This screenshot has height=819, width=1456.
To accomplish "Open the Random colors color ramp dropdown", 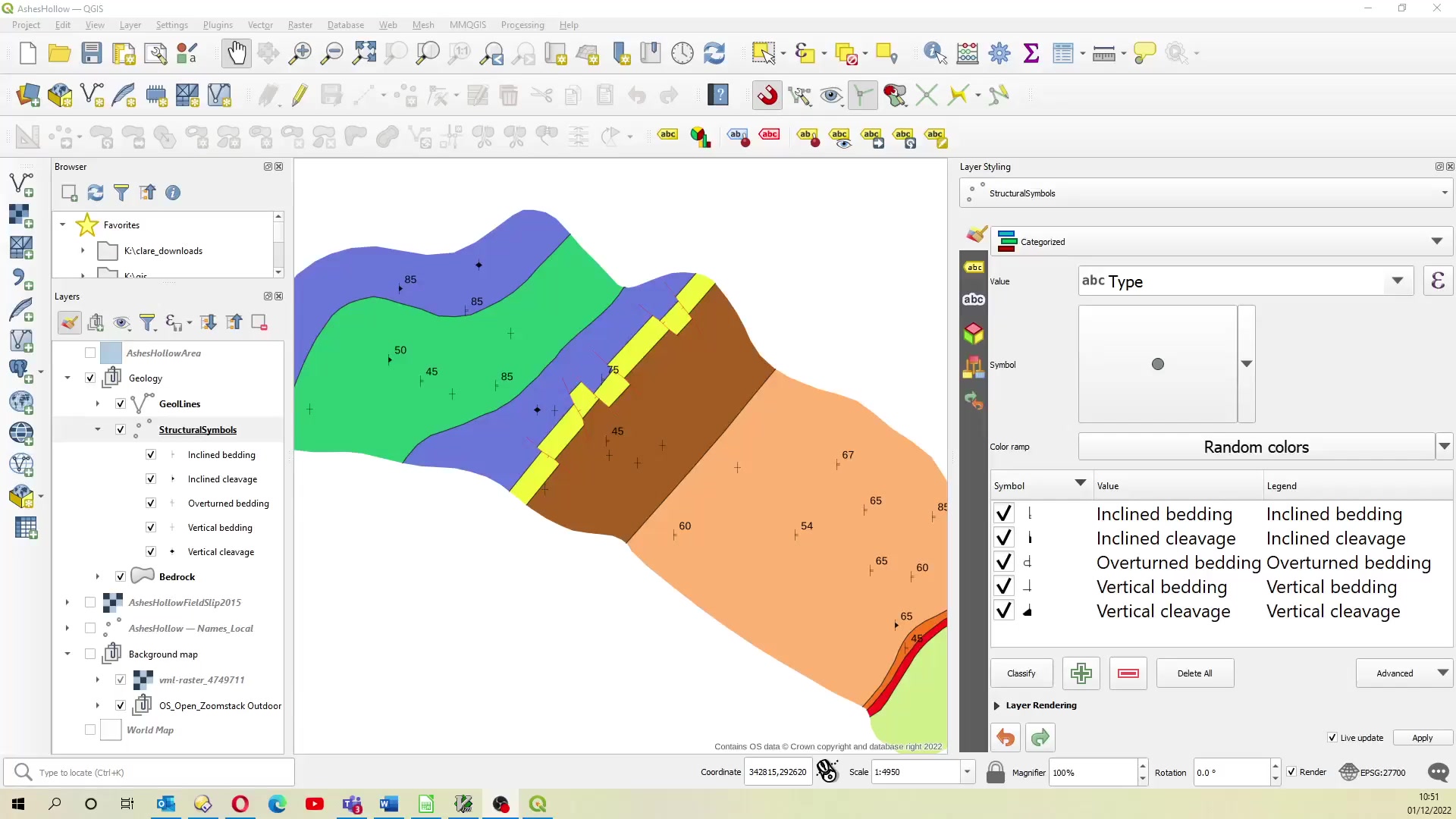I will 1445,447.
